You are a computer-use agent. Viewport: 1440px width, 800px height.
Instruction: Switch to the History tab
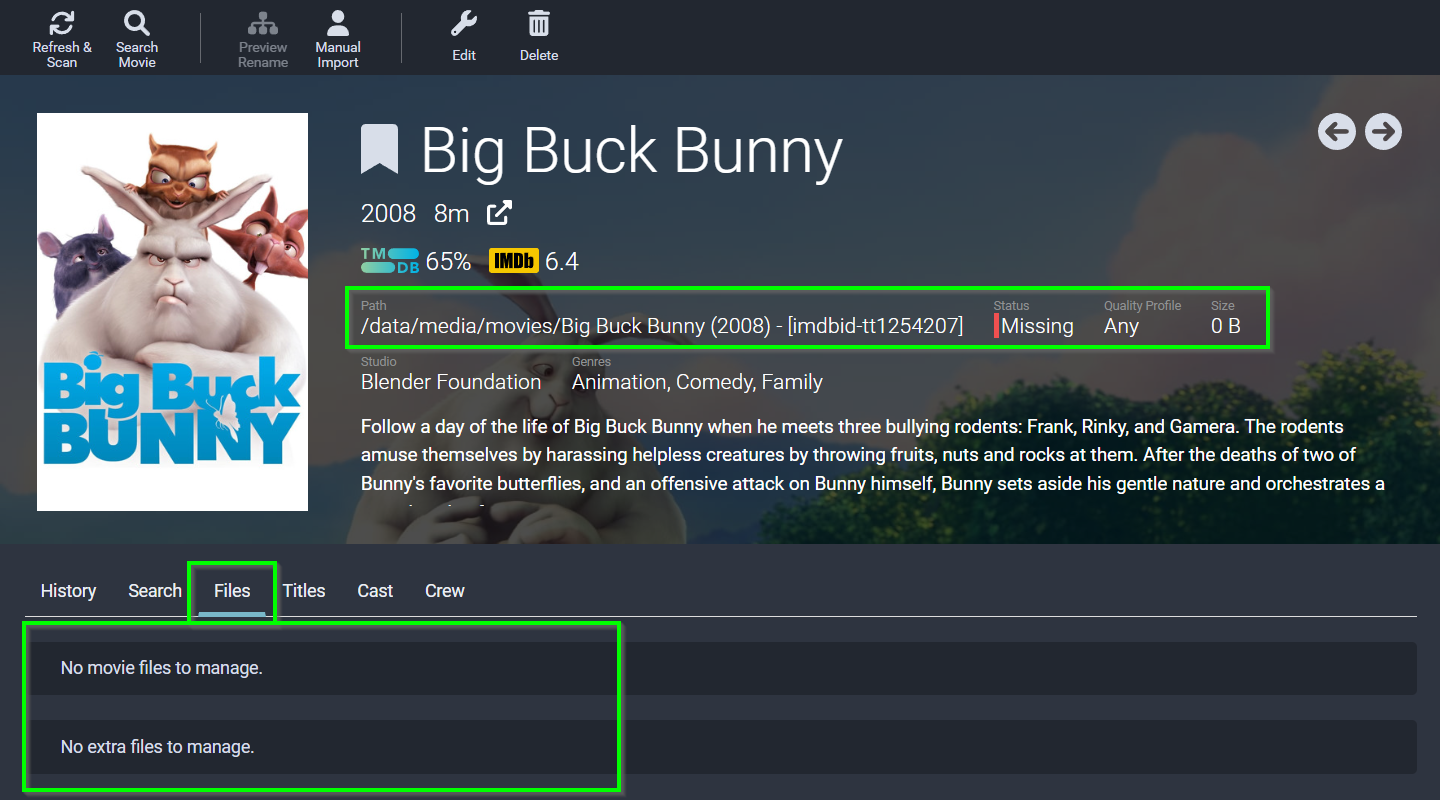(68, 591)
